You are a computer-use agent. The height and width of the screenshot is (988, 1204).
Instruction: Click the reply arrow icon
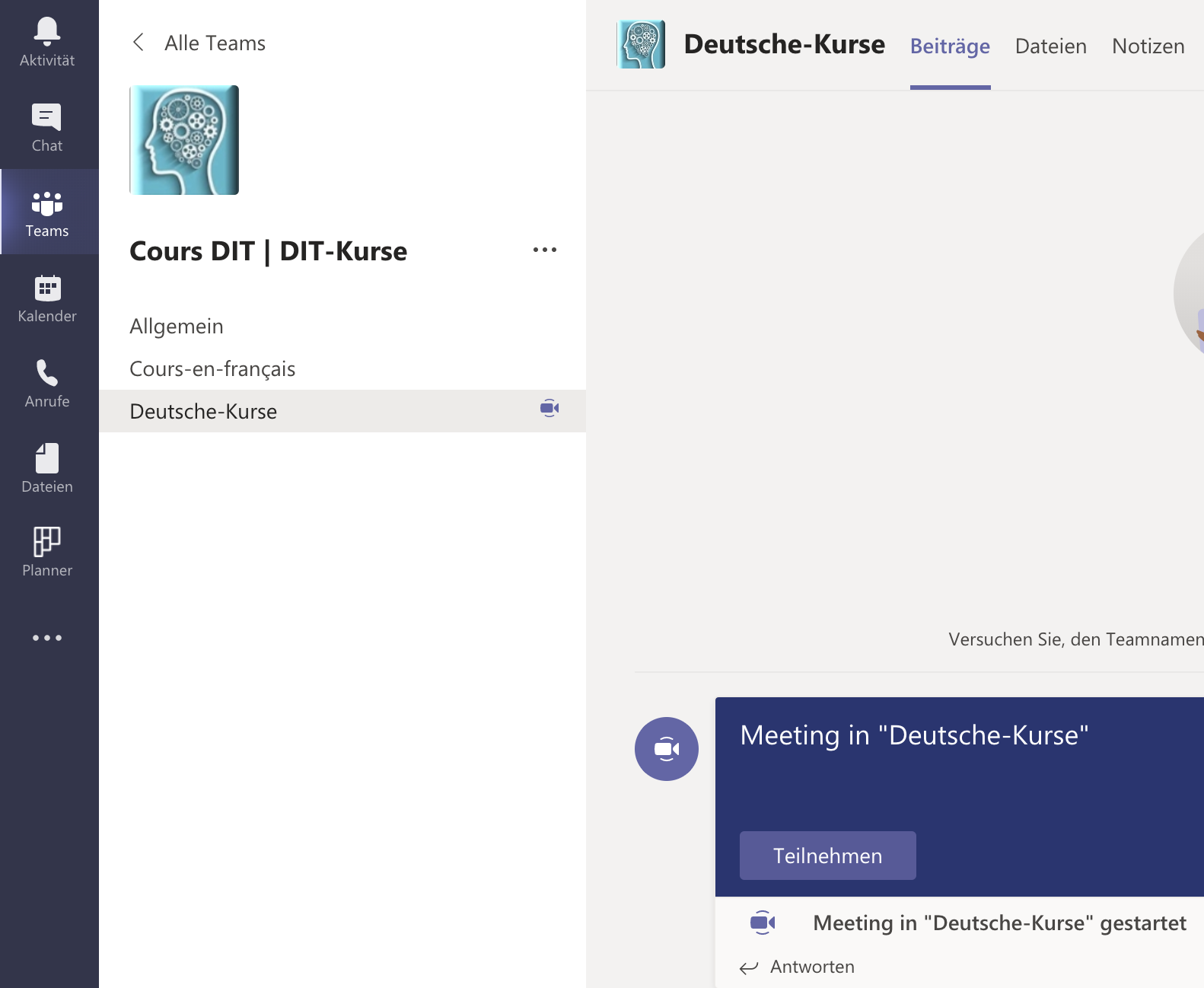[x=749, y=967]
